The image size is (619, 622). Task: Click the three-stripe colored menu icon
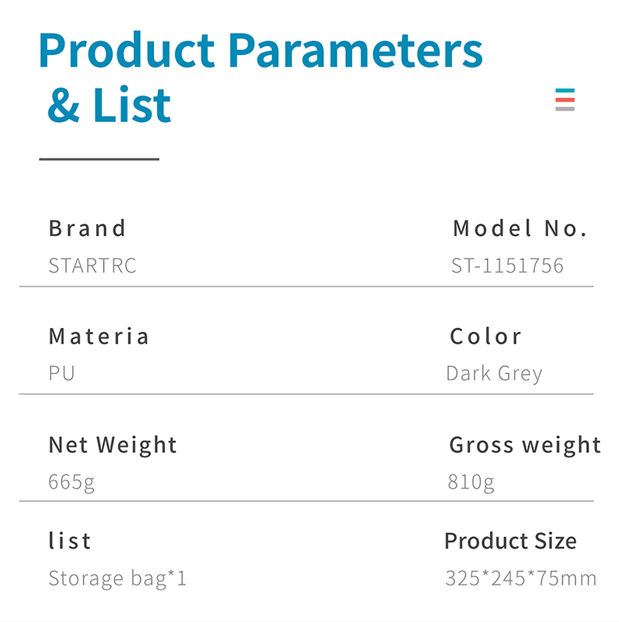[x=565, y=100]
